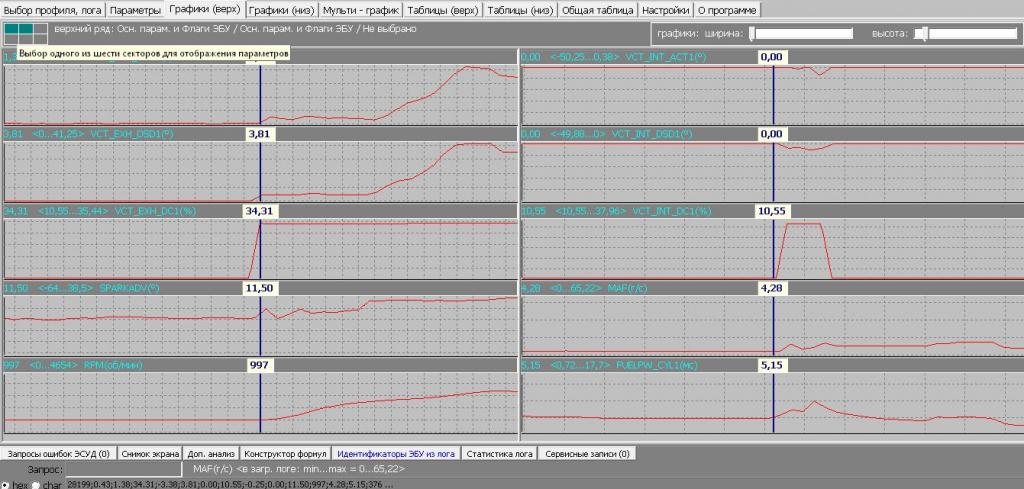Adjust the graph ширина slider
Screen dimensions: 1024x489
tap(801, 33)
